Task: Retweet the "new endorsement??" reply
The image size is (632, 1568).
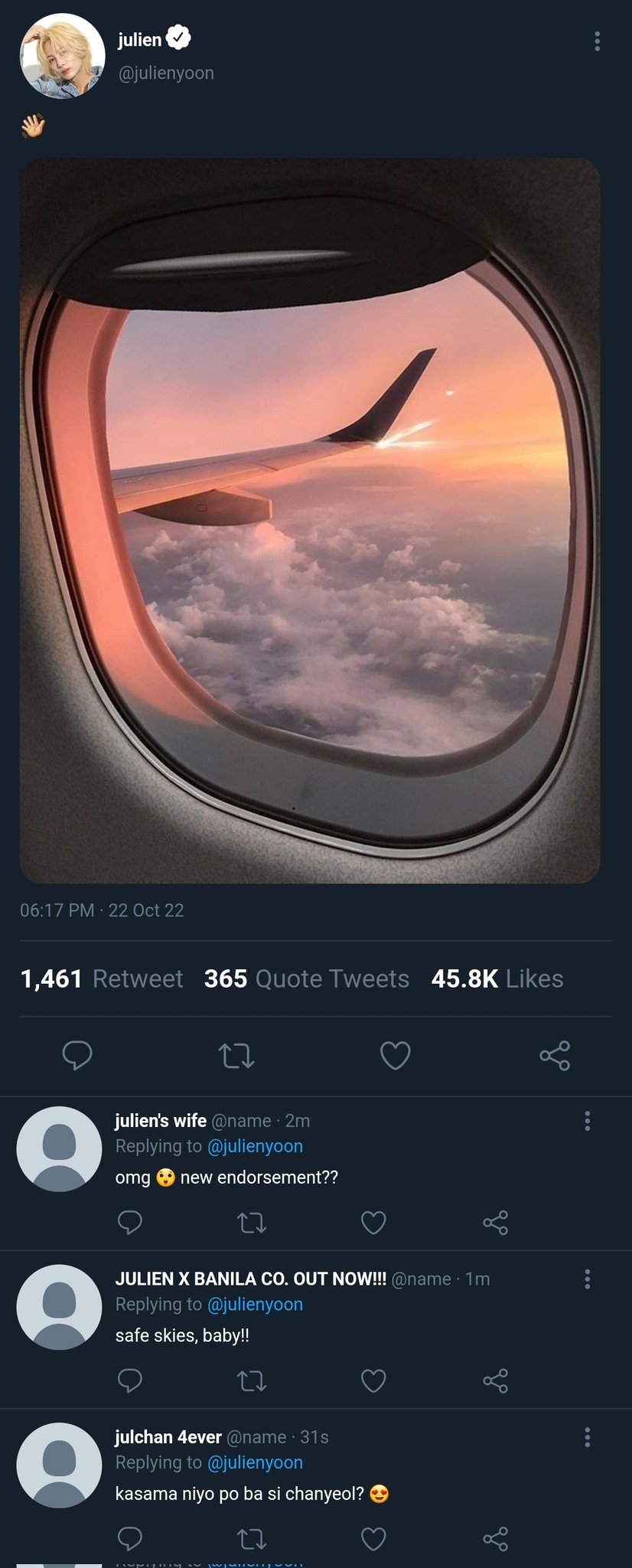Action: tap(252, 1223)
